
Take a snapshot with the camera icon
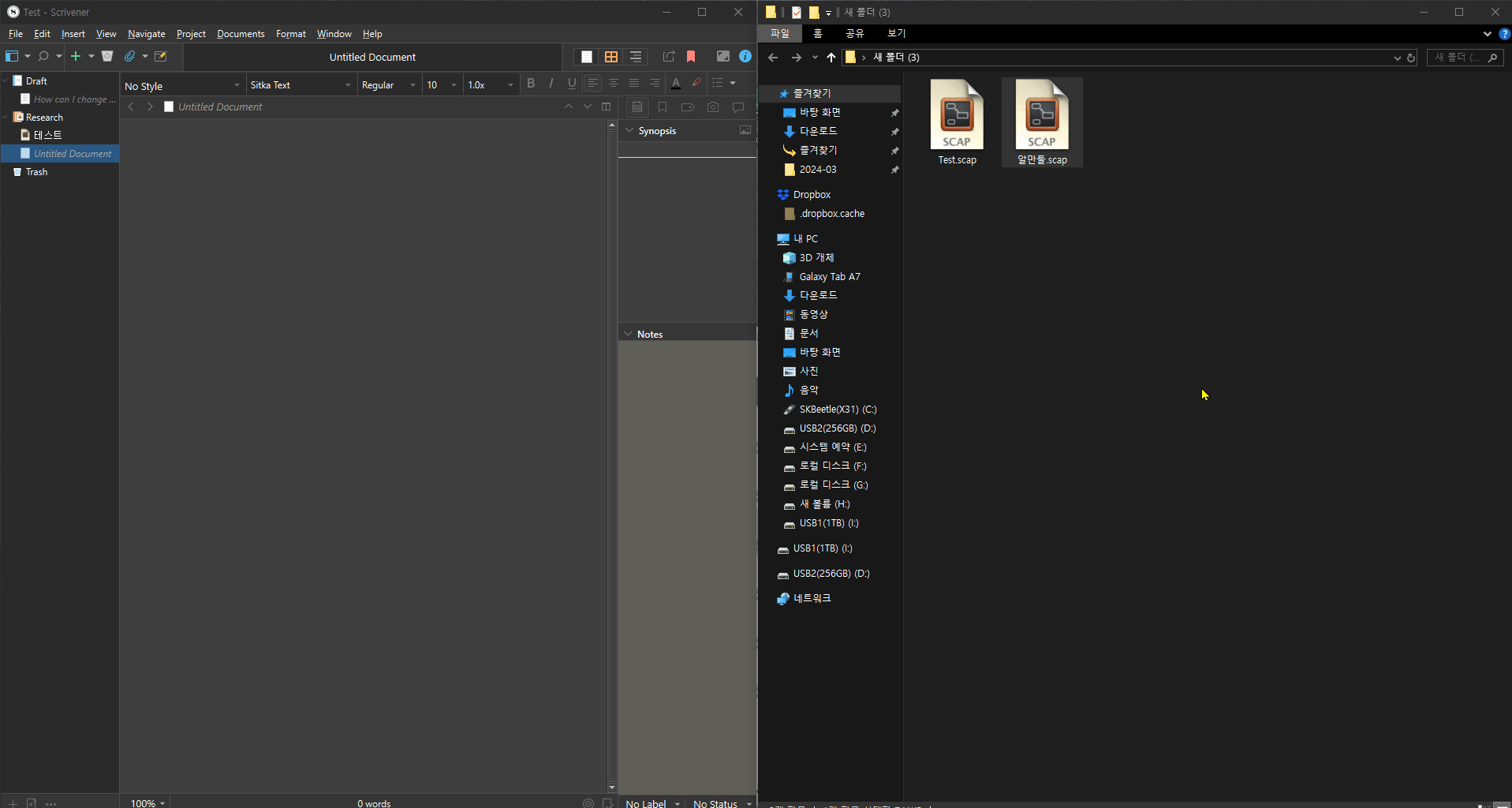[714, 107]
